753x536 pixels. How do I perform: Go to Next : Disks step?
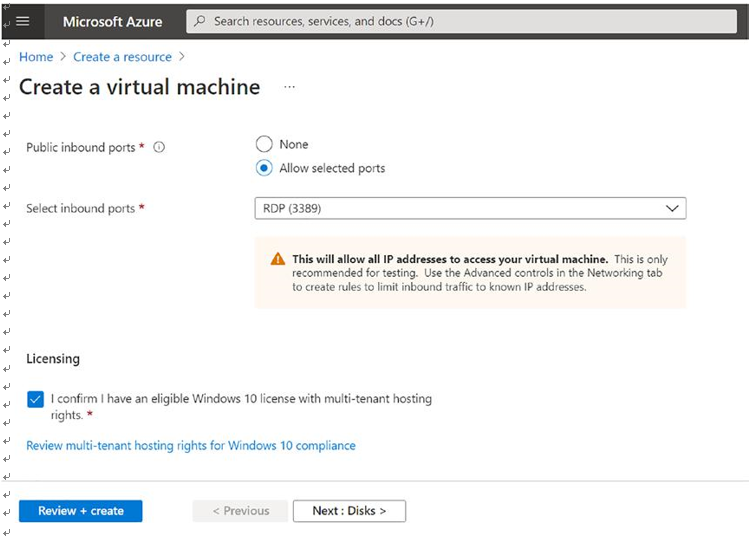[349, 511]
